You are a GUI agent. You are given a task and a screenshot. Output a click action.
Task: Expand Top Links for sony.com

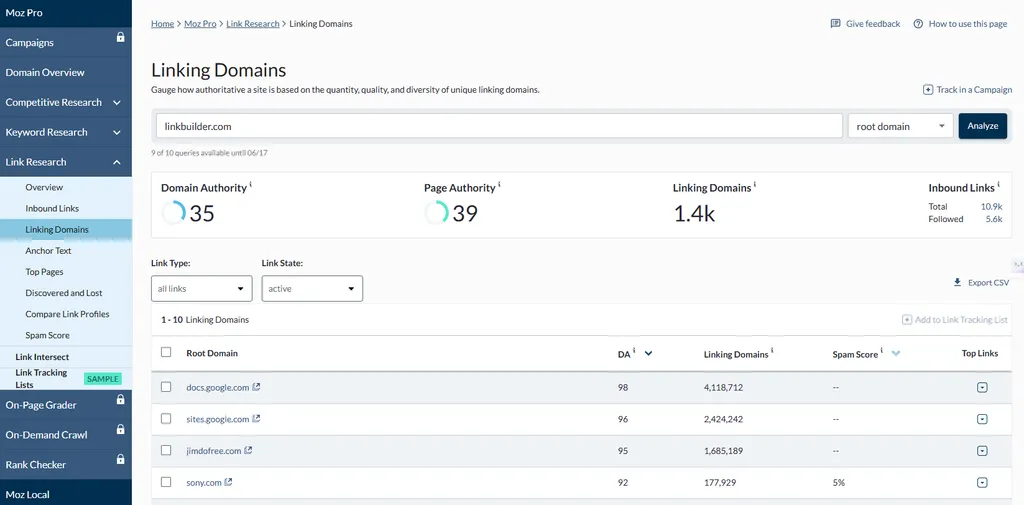pos(982,482)
